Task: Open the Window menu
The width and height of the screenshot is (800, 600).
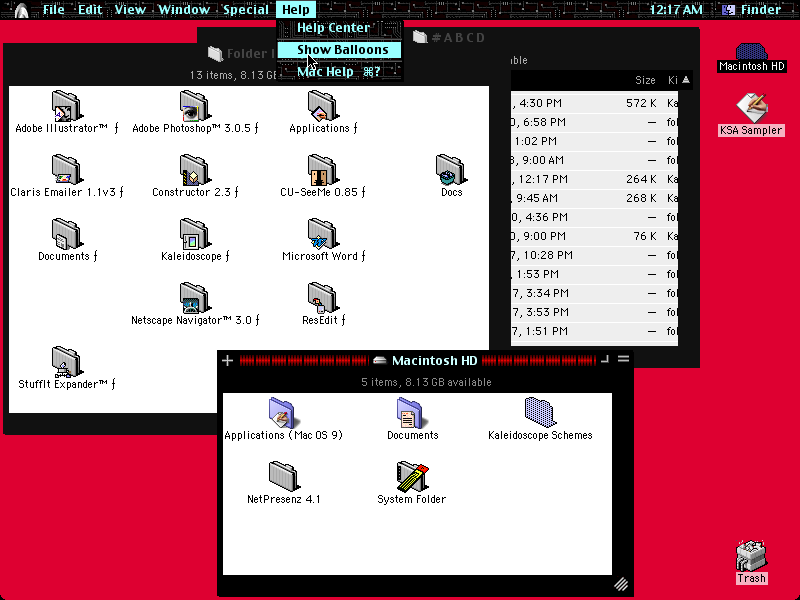Action: click(184, 10)
